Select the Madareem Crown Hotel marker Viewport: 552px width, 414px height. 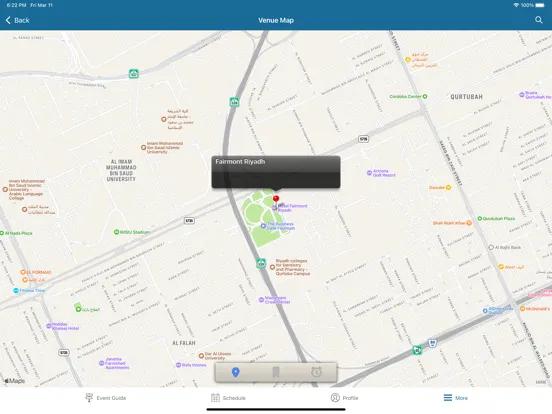coord(261,300)
